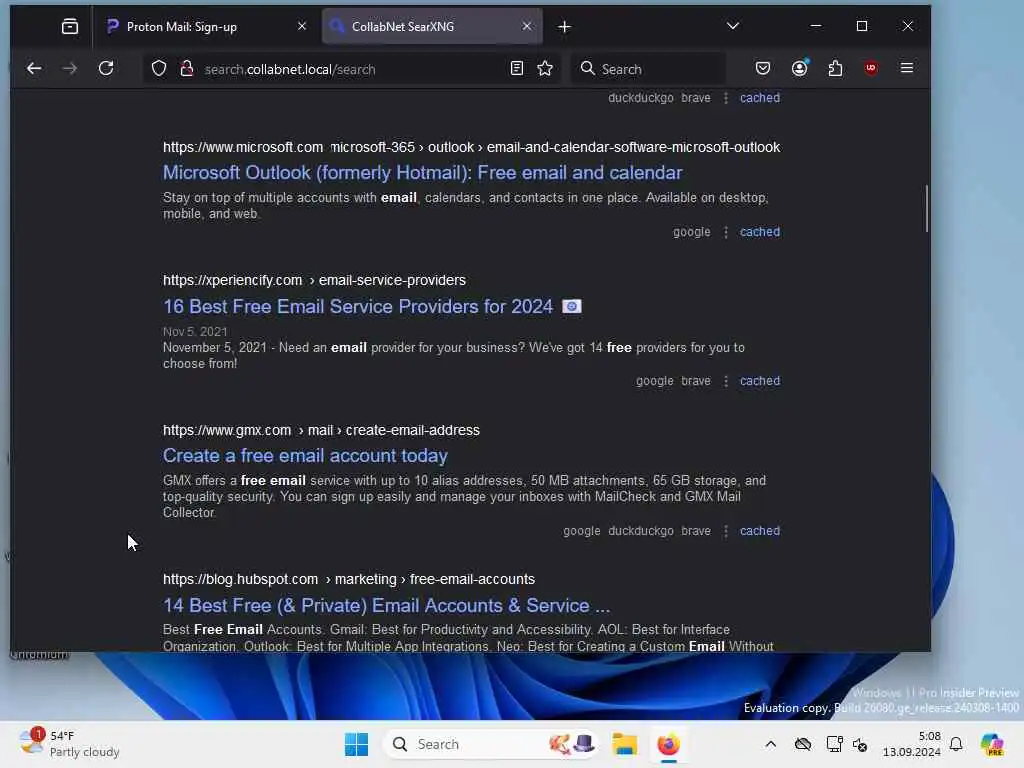
Task: Click the cloud sync tray icon
Action: [803, 744]
